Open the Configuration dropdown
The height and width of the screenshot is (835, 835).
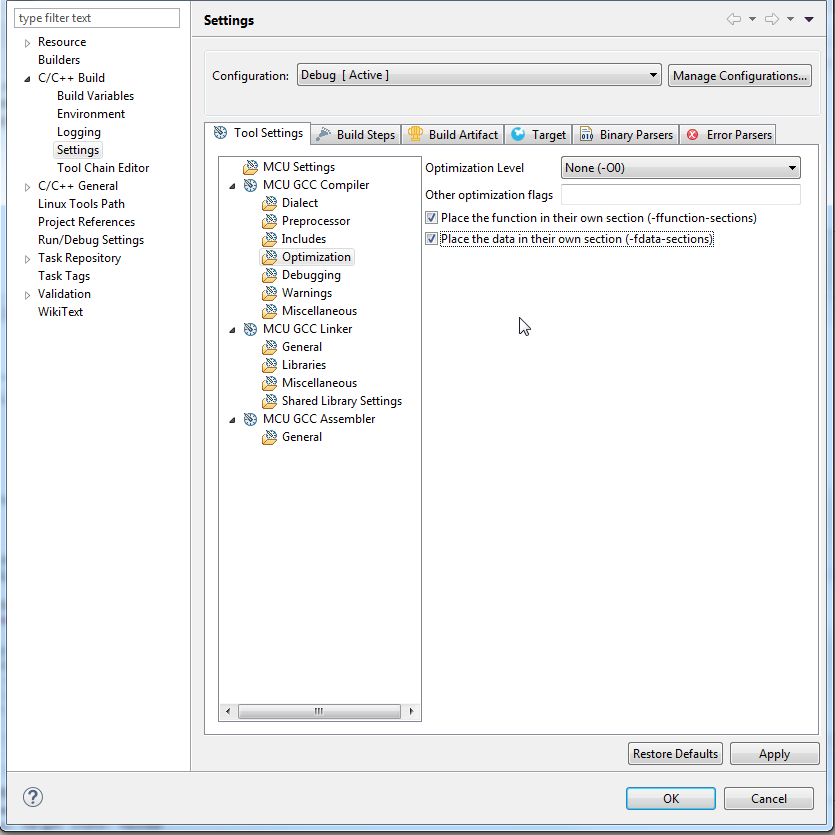[x=479, y=75]
